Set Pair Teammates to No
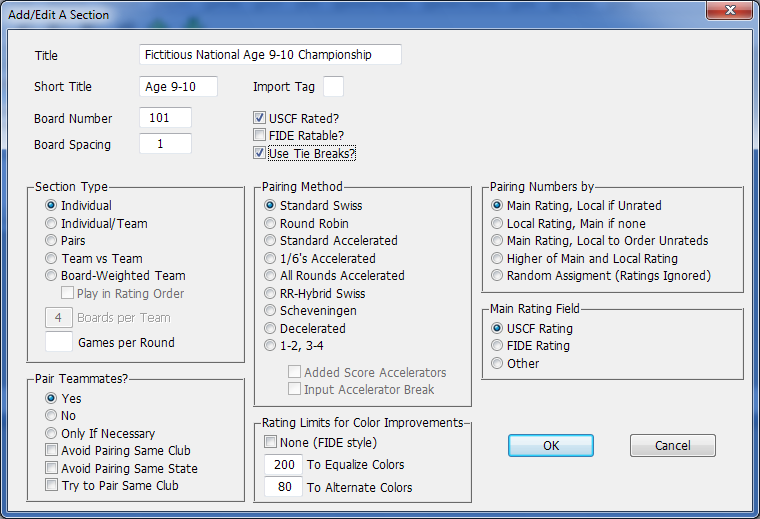 [x=52, y=416]
